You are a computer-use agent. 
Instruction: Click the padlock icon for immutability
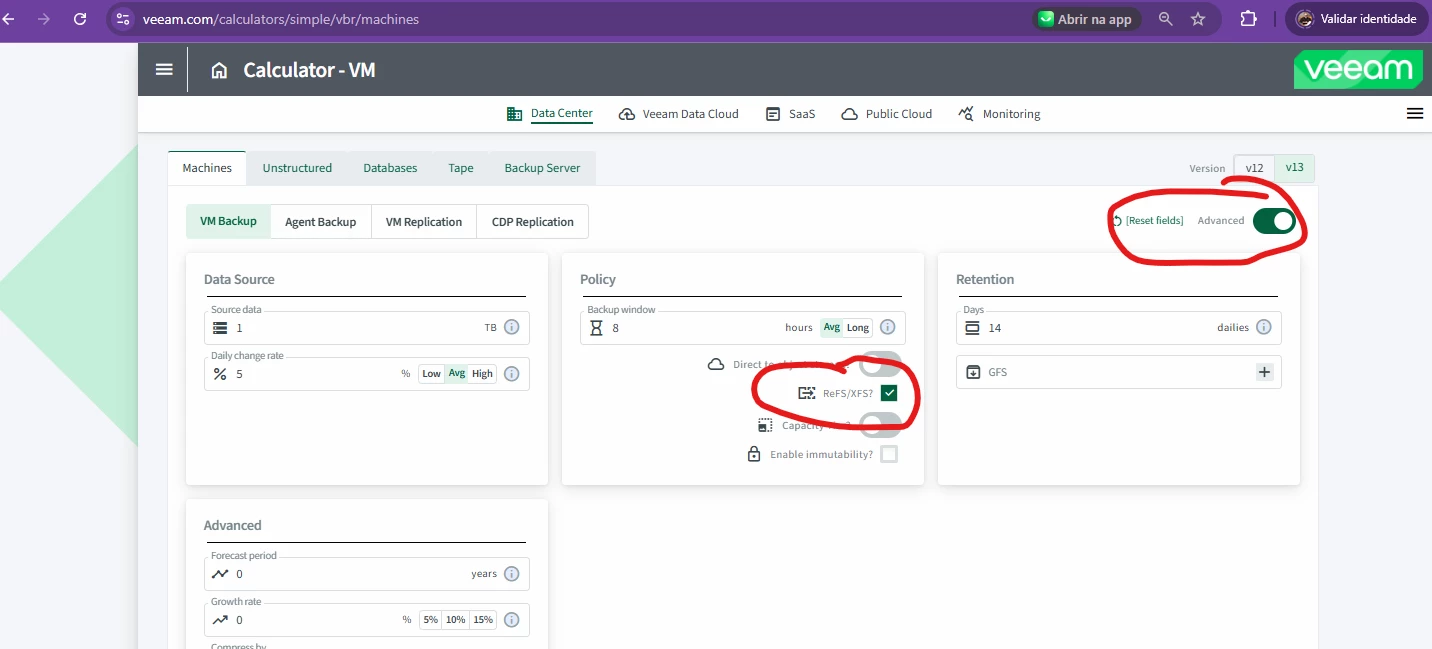[x=754, y=455]
